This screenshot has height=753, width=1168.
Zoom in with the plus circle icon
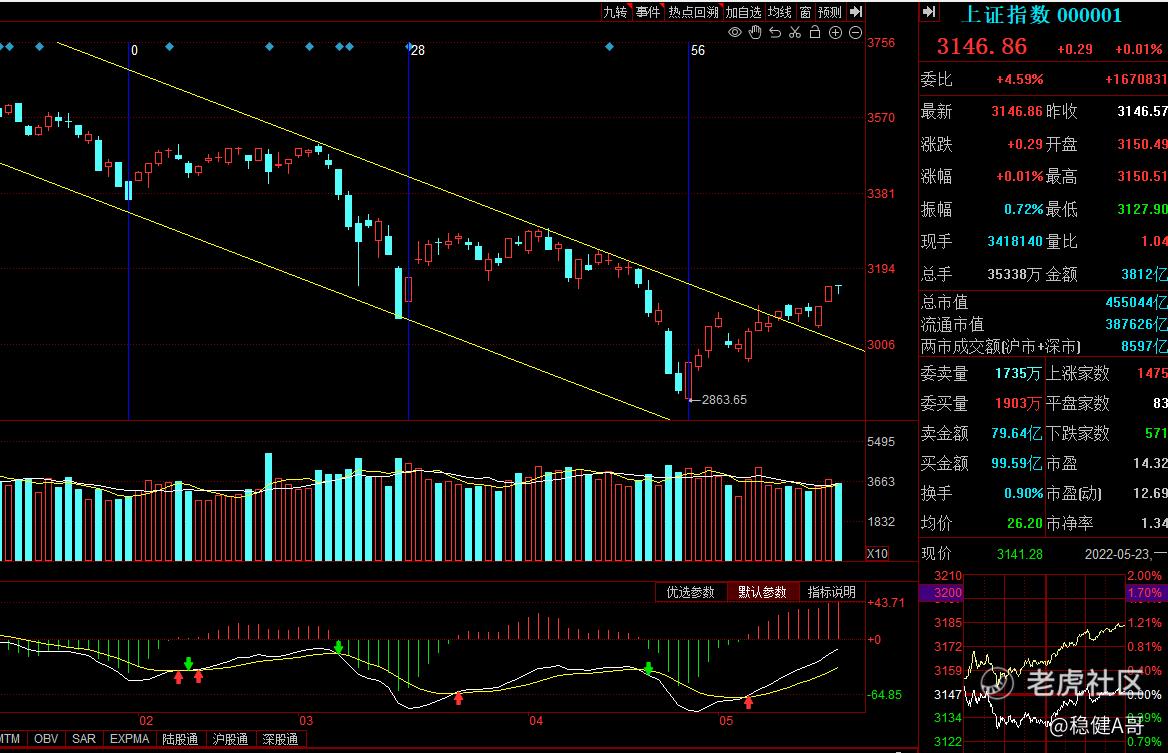[x=835, y=32]
